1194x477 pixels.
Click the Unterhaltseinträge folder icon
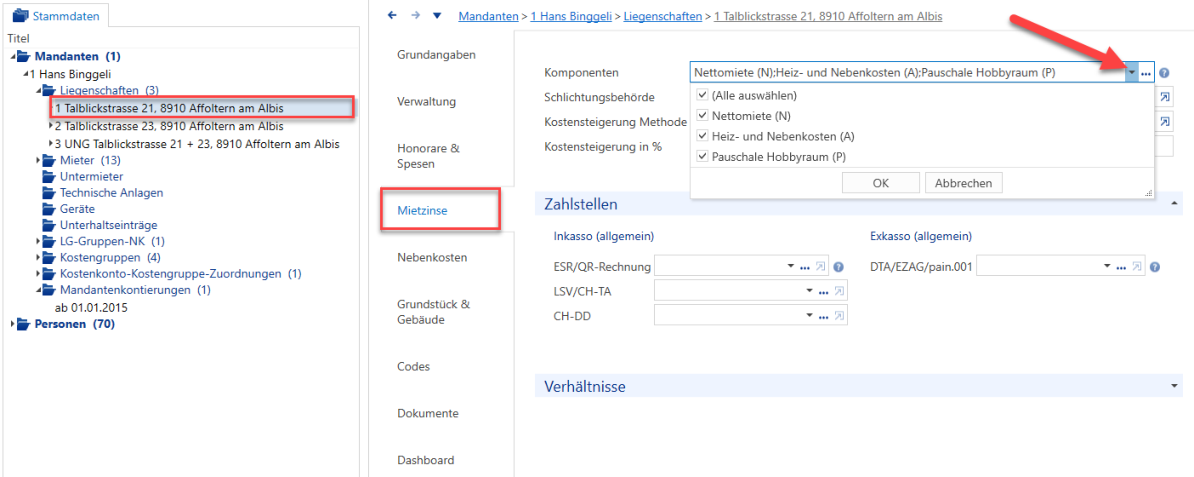tap(50, 225)
